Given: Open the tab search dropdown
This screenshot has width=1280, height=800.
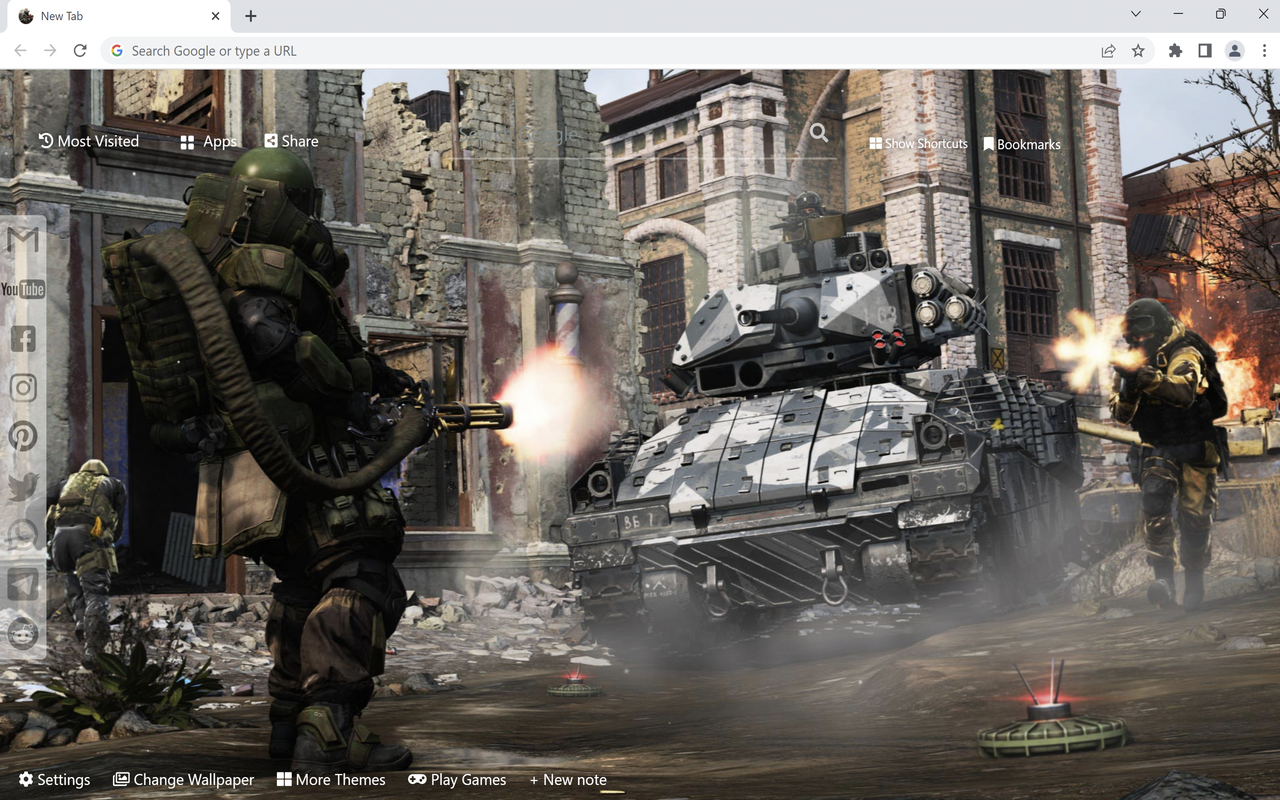Looking at the screenshot, I should point(1136,14).
